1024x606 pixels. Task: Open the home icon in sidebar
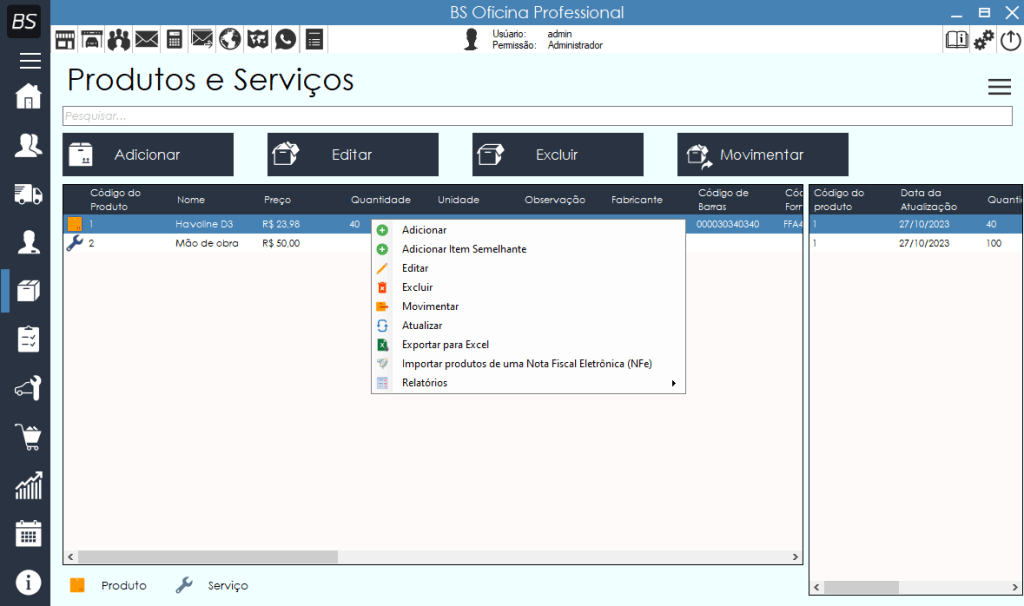28,97
